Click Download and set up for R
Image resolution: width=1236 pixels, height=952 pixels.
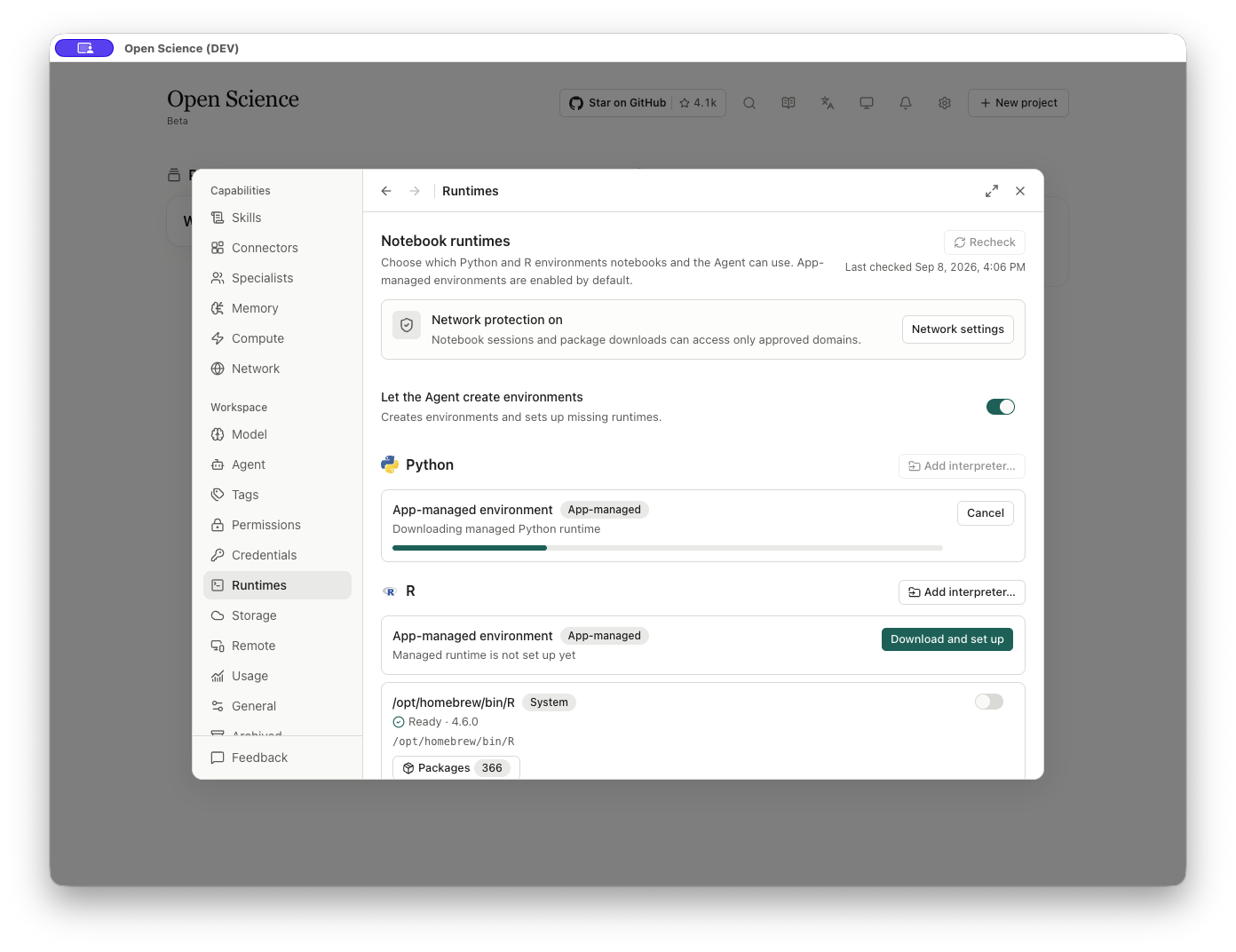coord(947,639)
